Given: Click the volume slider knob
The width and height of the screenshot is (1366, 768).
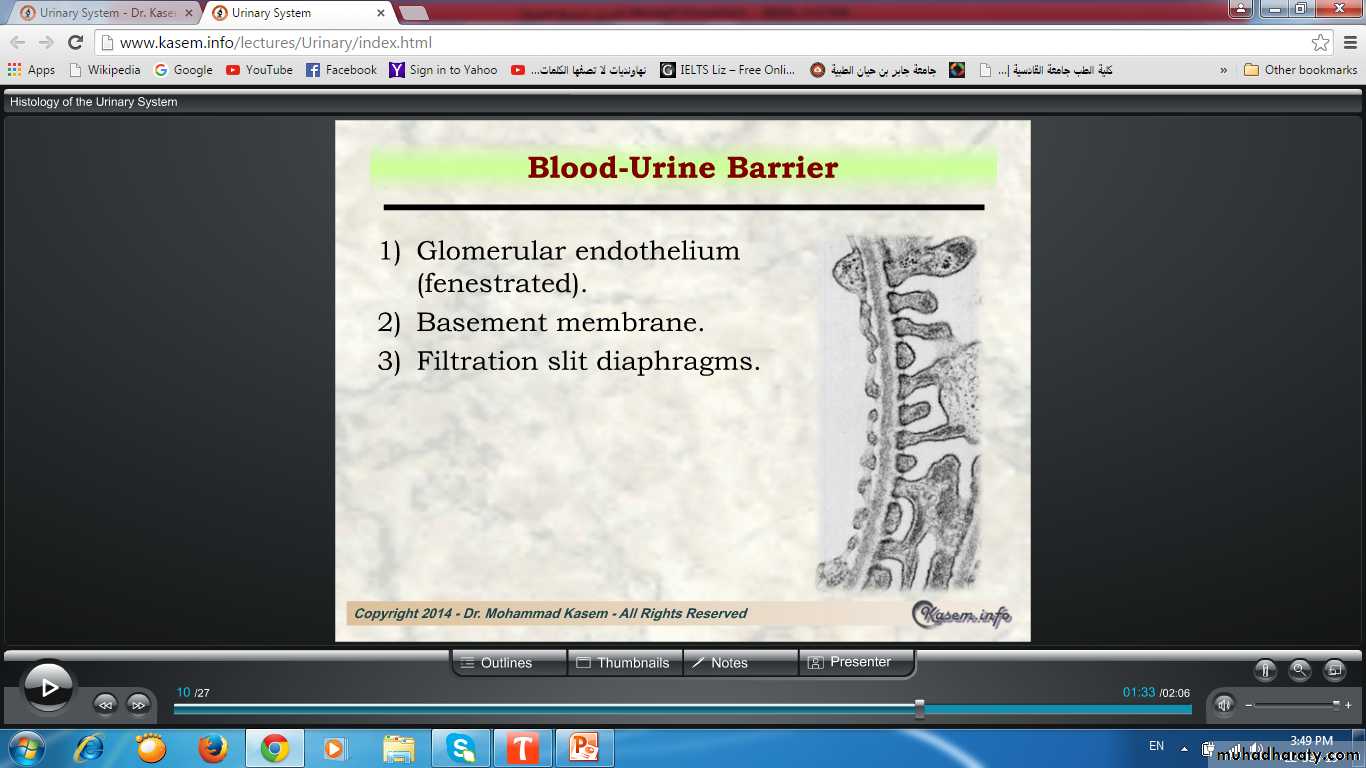Looking at the screenshot, I should pos(1336,704).
